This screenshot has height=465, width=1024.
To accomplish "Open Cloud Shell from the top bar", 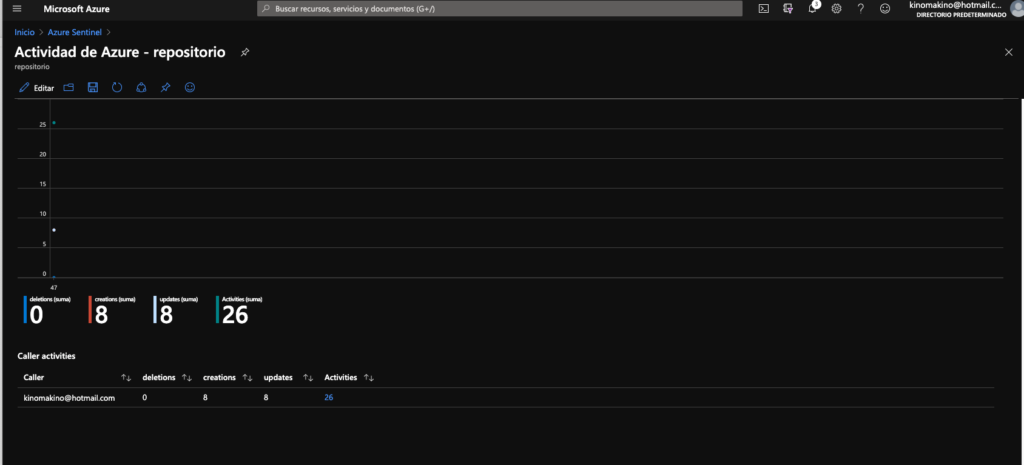I will point(764,8).
